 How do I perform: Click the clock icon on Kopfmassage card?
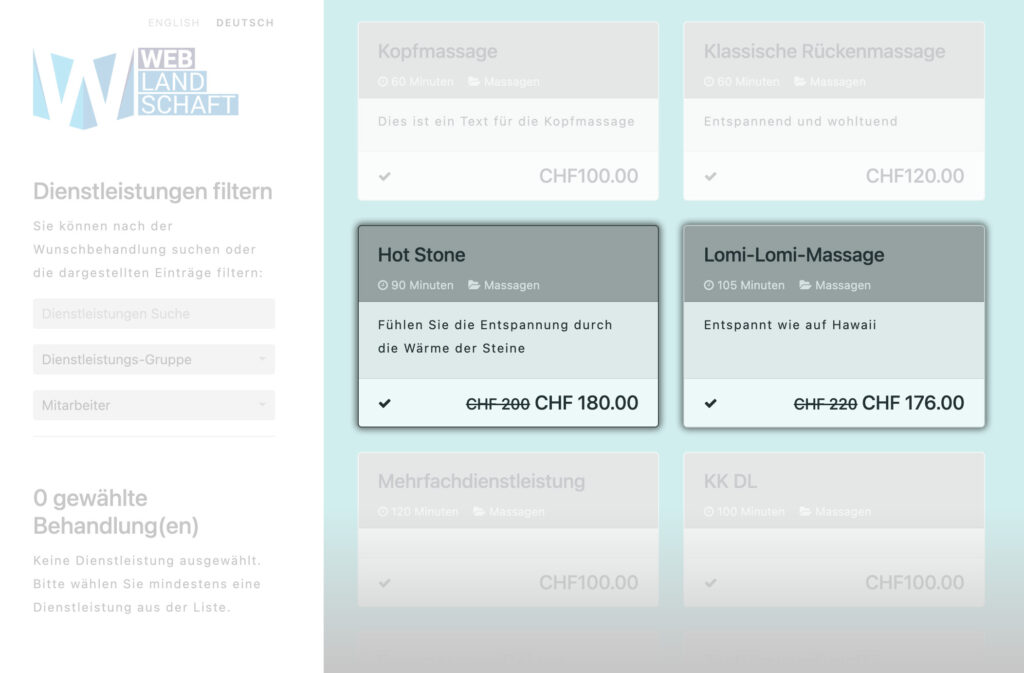coord(383,82)
